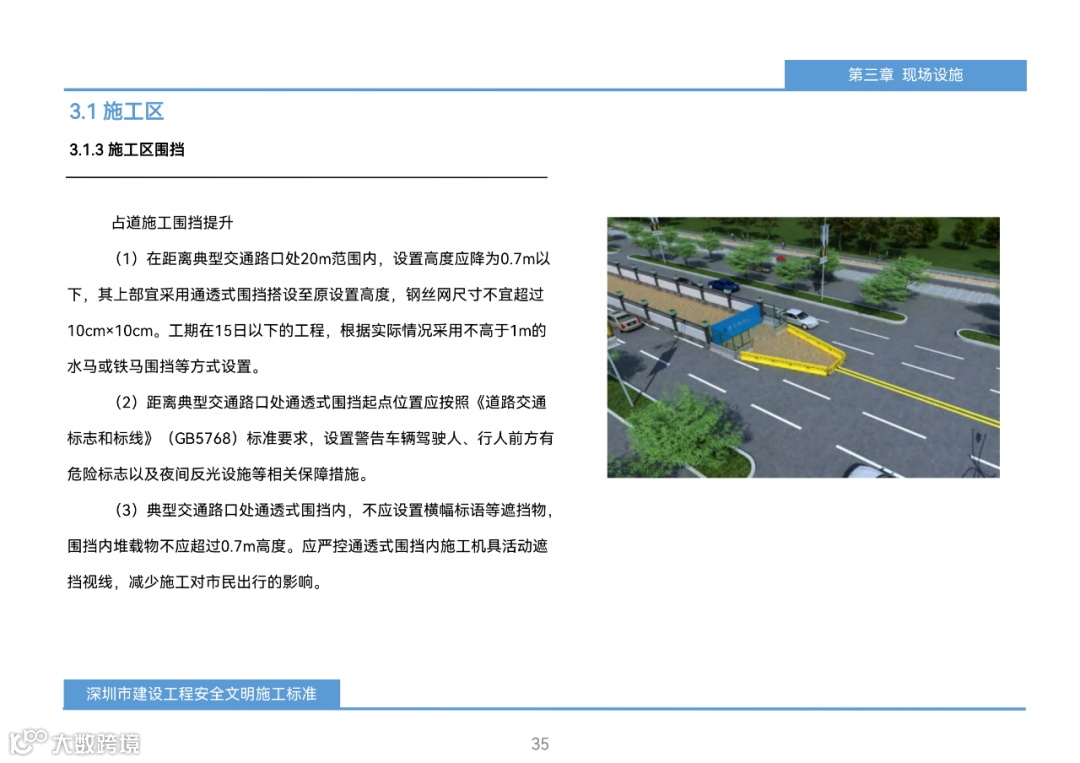Screen dimensions: 1080x763
Task: Click the line '危险标志以及夜间反光设施等相关保障措施。'
Action: click(x=220, y=474)
